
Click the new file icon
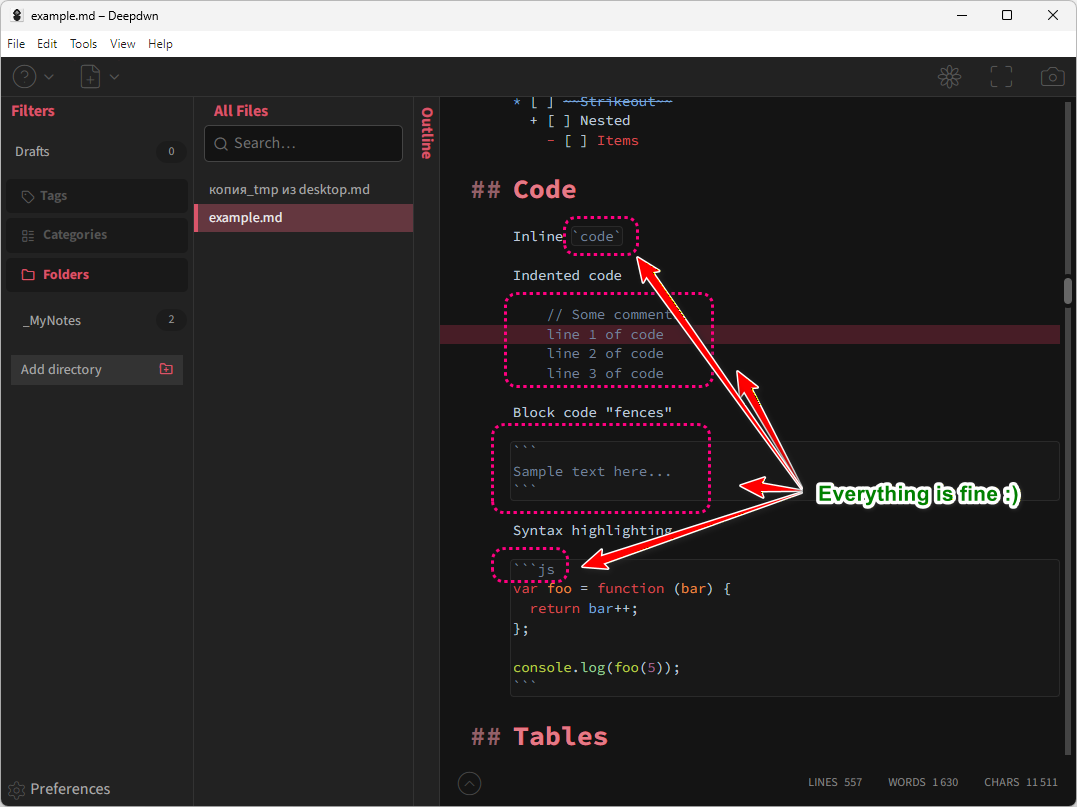[90, 77]
